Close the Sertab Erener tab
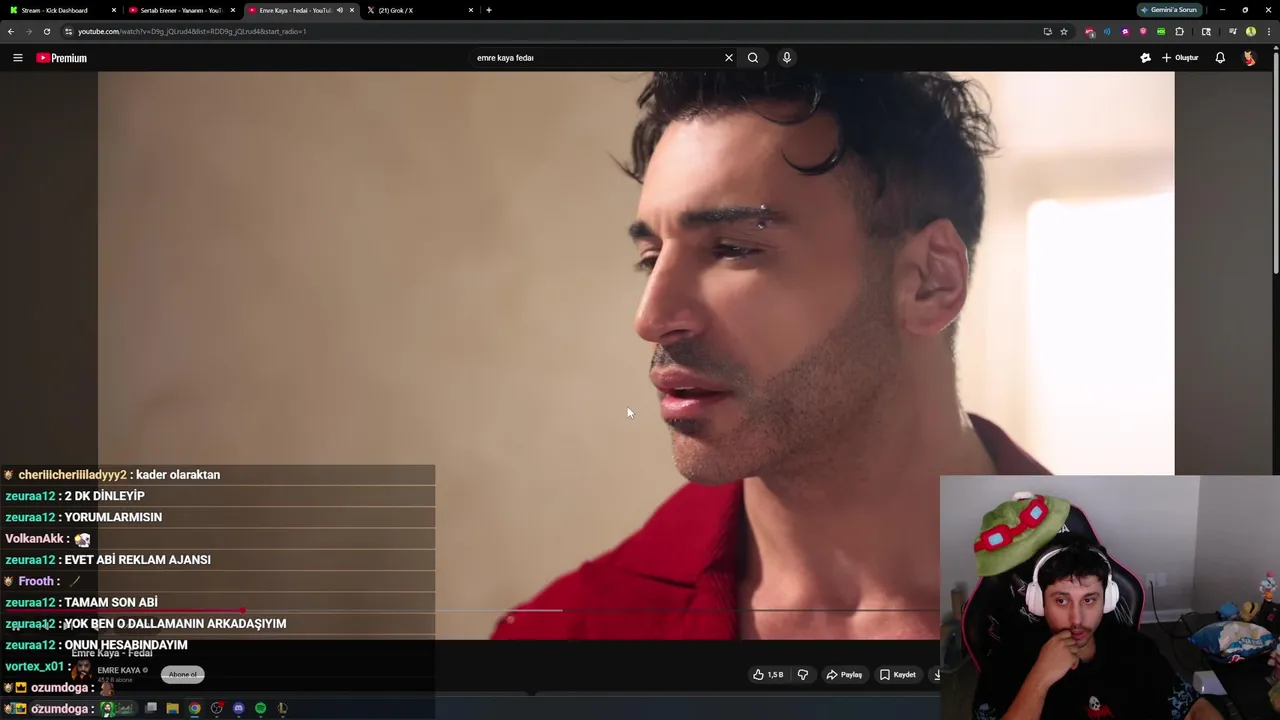Image resolution: width=1280 pixels, height=720 pixels. (x=233, y=10)
